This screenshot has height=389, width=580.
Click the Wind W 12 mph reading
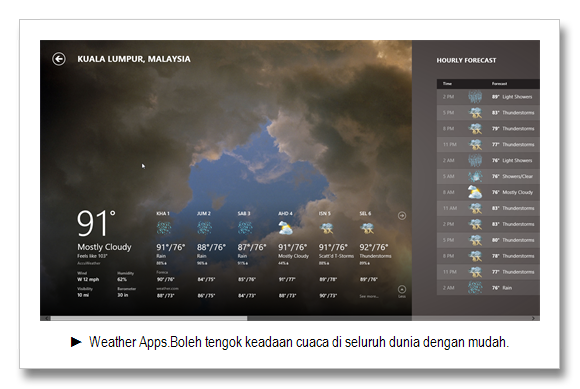88,277
